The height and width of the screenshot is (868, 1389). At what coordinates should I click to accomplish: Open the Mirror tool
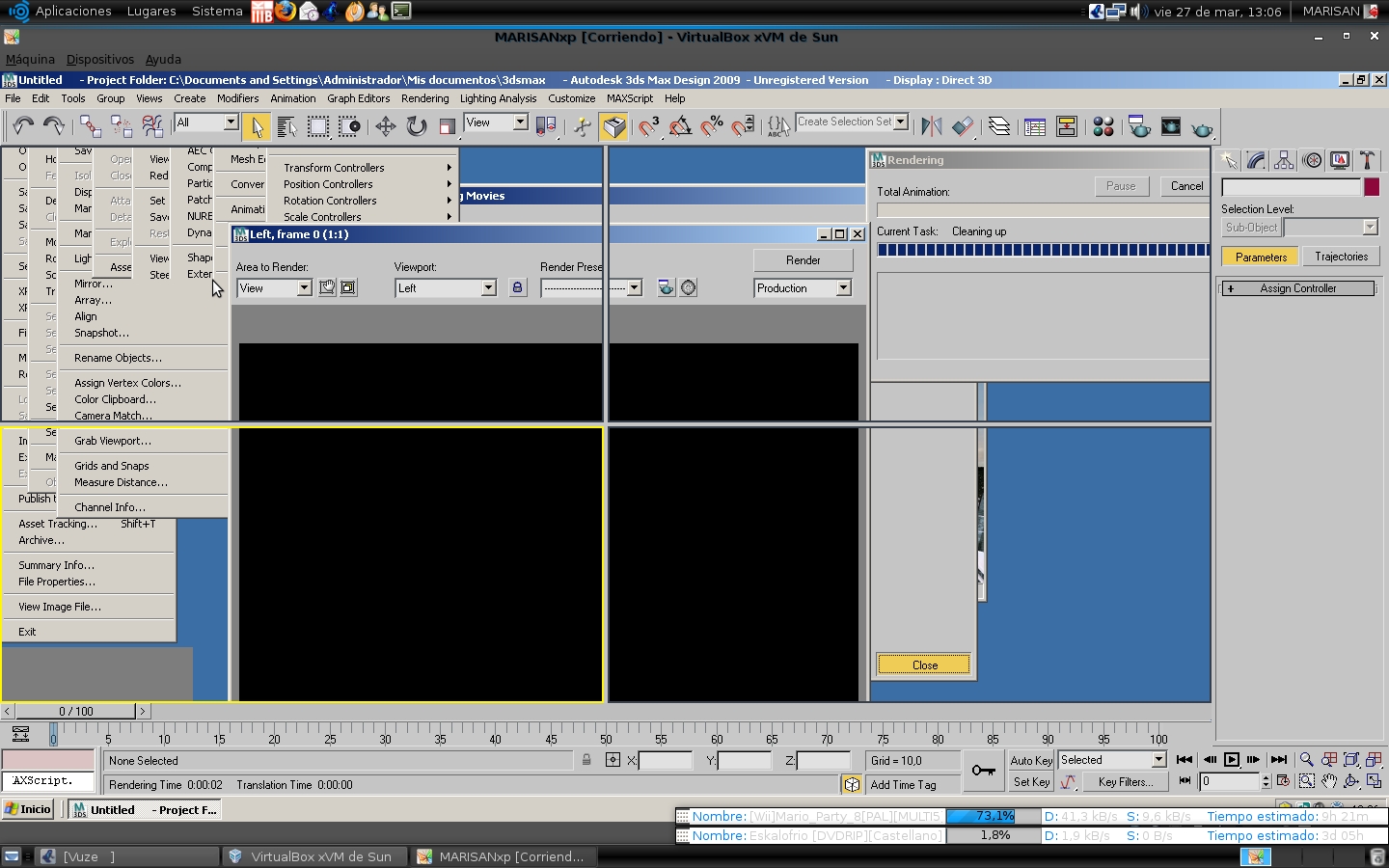[932, 126]
